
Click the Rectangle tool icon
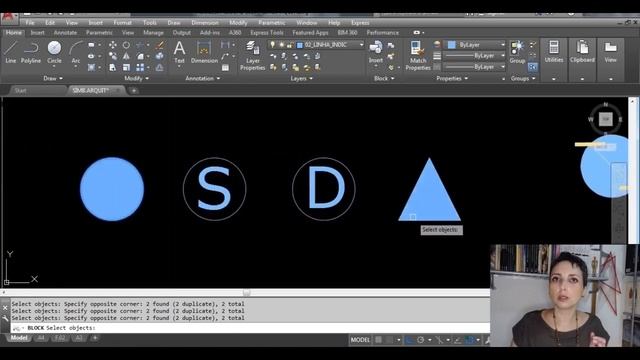pyautogui.click(x=91, y=45)
